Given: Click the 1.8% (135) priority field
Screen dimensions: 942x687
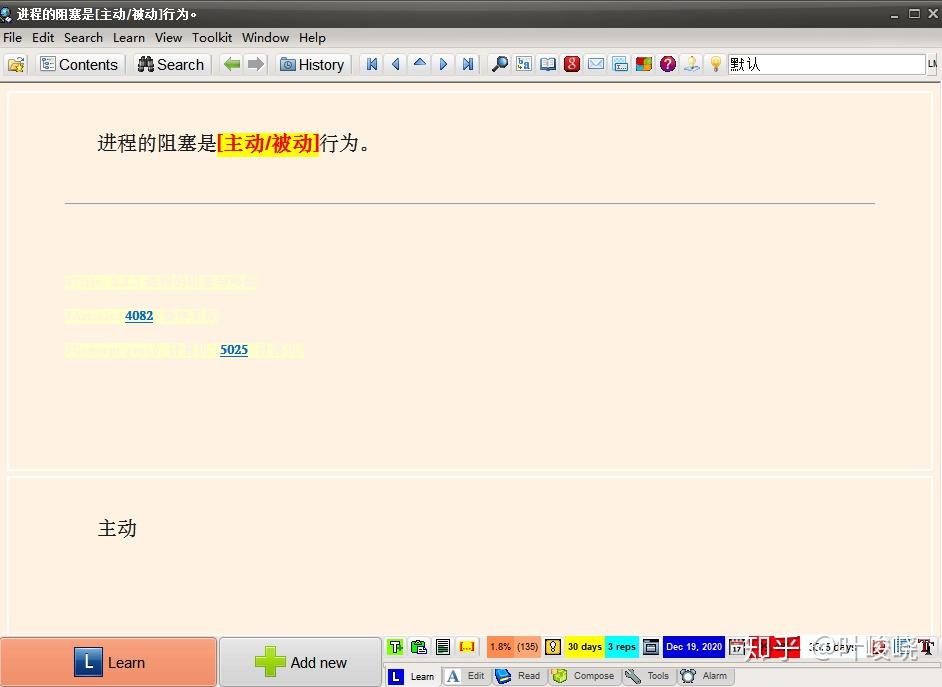Looking at the screenshot, I should 514,646.
